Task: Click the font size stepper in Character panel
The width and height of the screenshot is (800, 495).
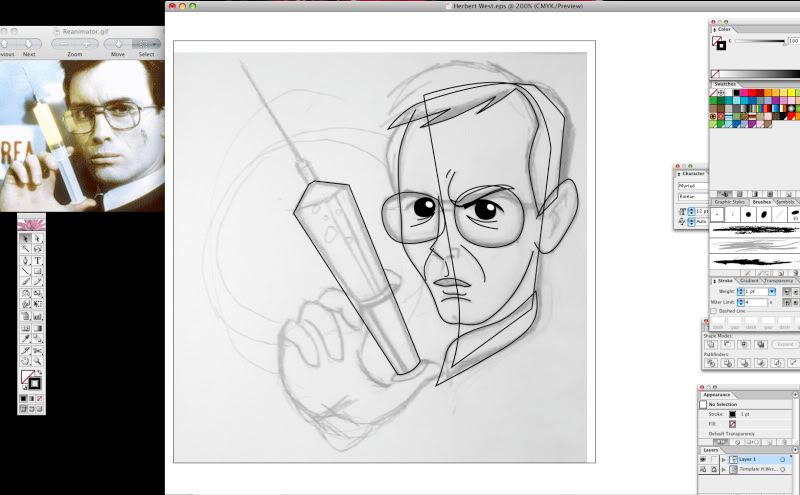Action: click(x=691, y=211)
